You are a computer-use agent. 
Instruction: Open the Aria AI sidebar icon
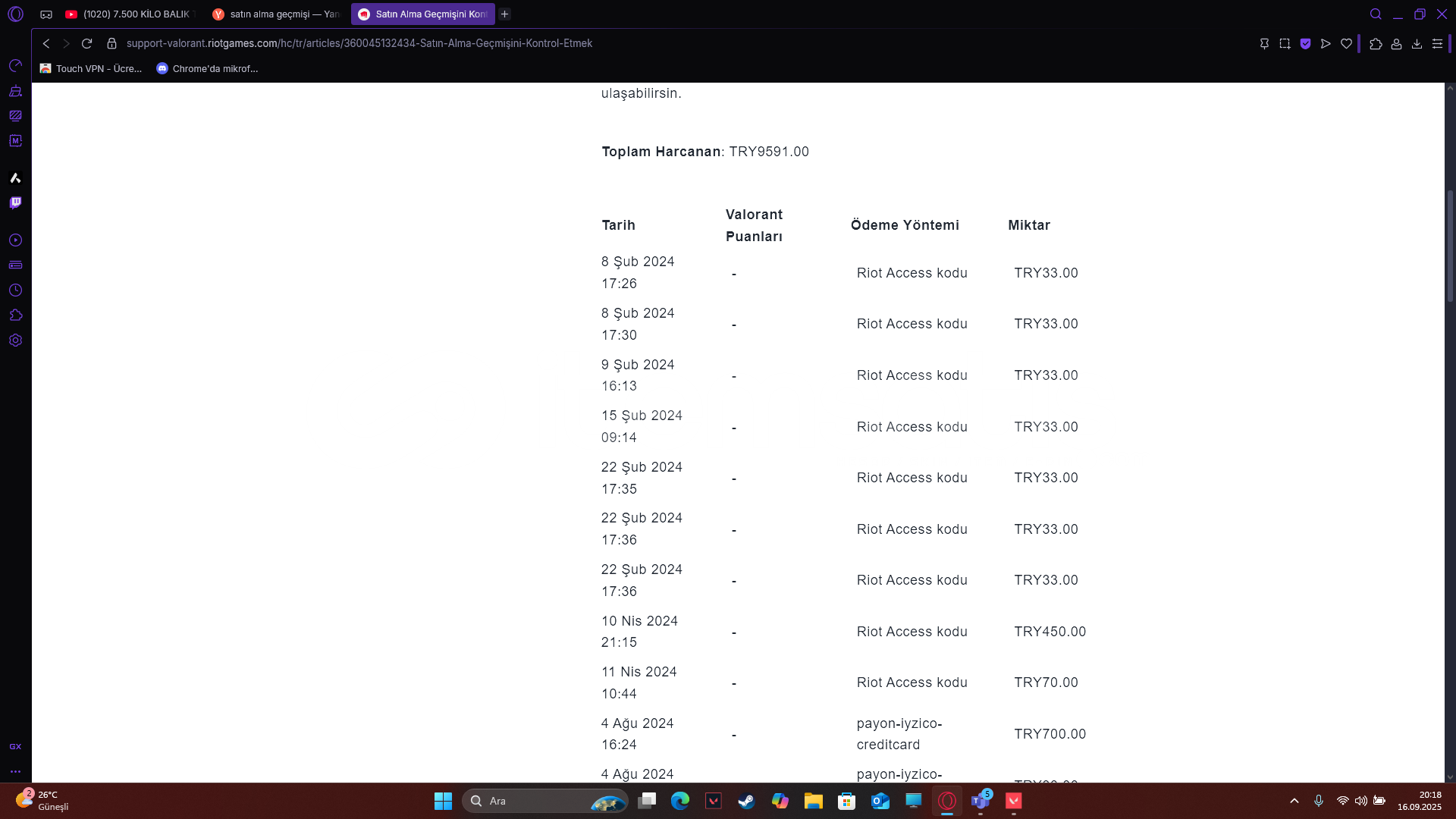tap(15, 178)
